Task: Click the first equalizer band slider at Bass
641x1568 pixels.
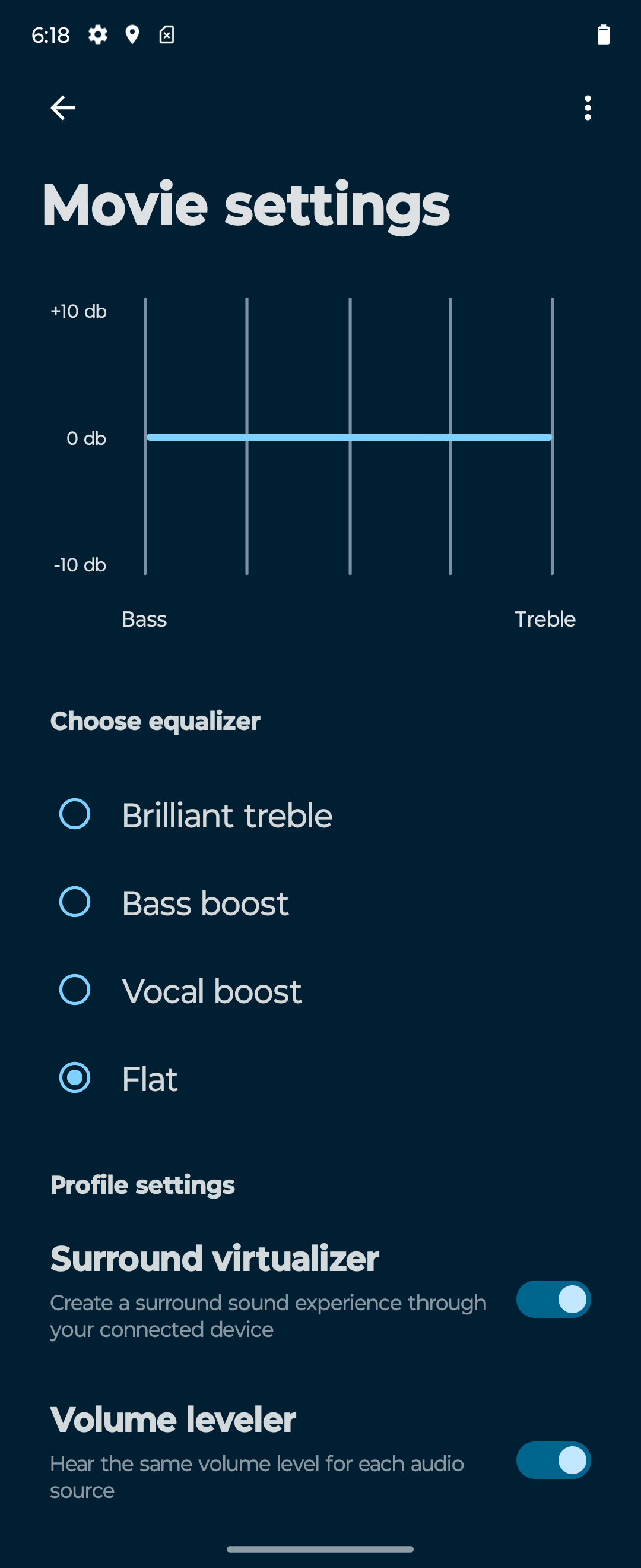Action: click(145, 437)
